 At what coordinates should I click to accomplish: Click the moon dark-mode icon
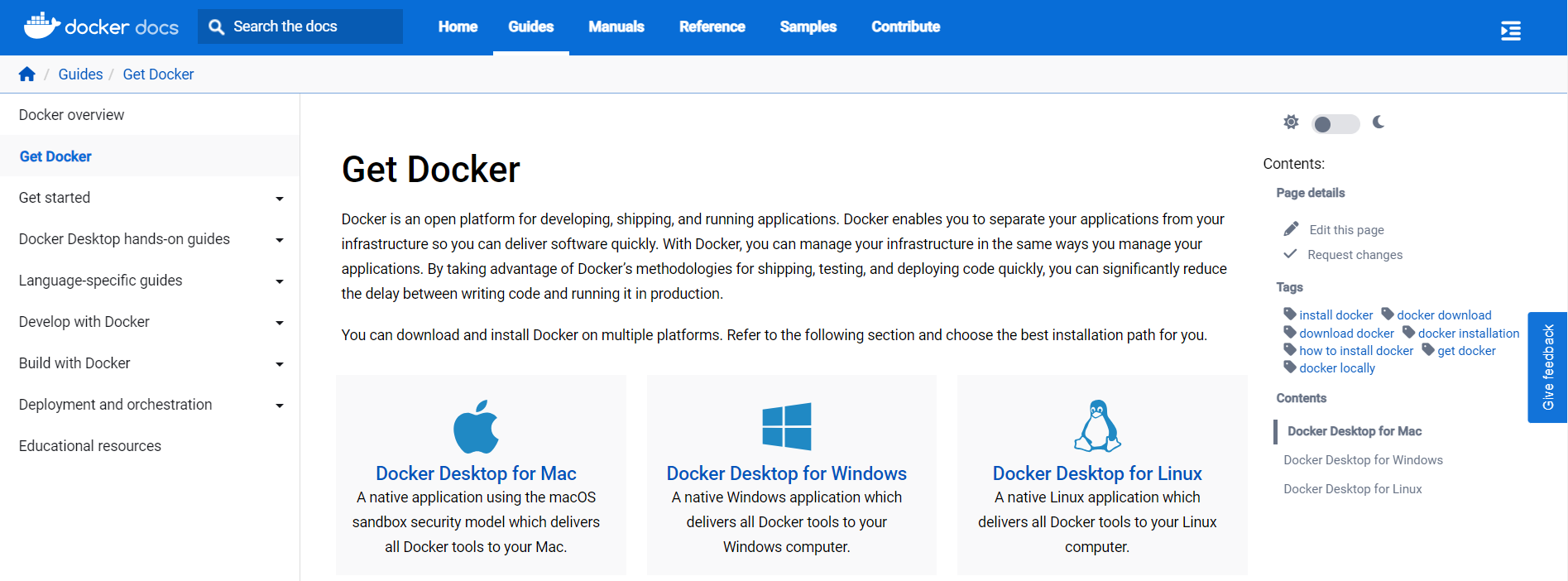point(1379,122)
